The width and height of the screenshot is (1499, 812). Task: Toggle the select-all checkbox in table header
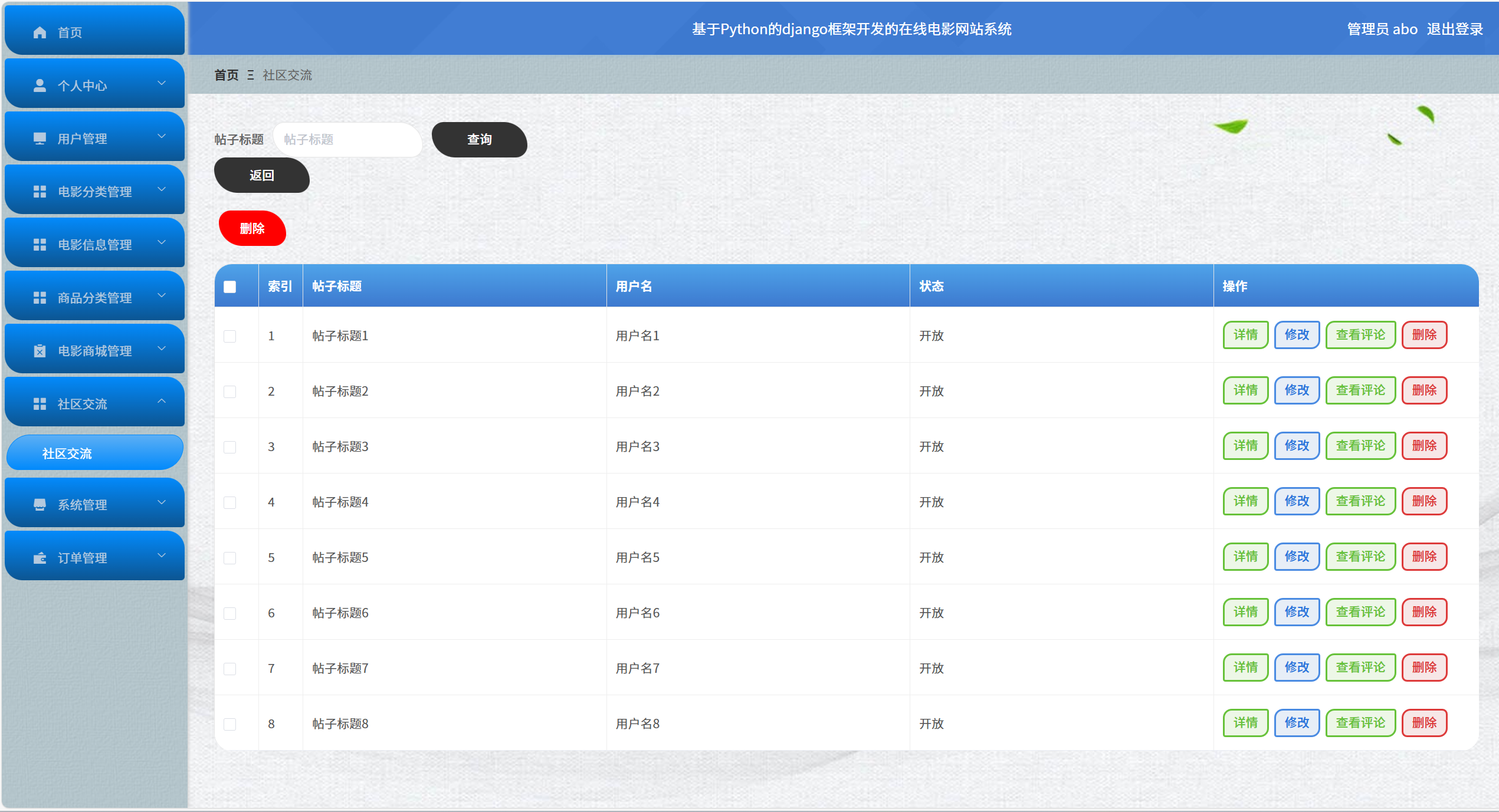(230, 287)
